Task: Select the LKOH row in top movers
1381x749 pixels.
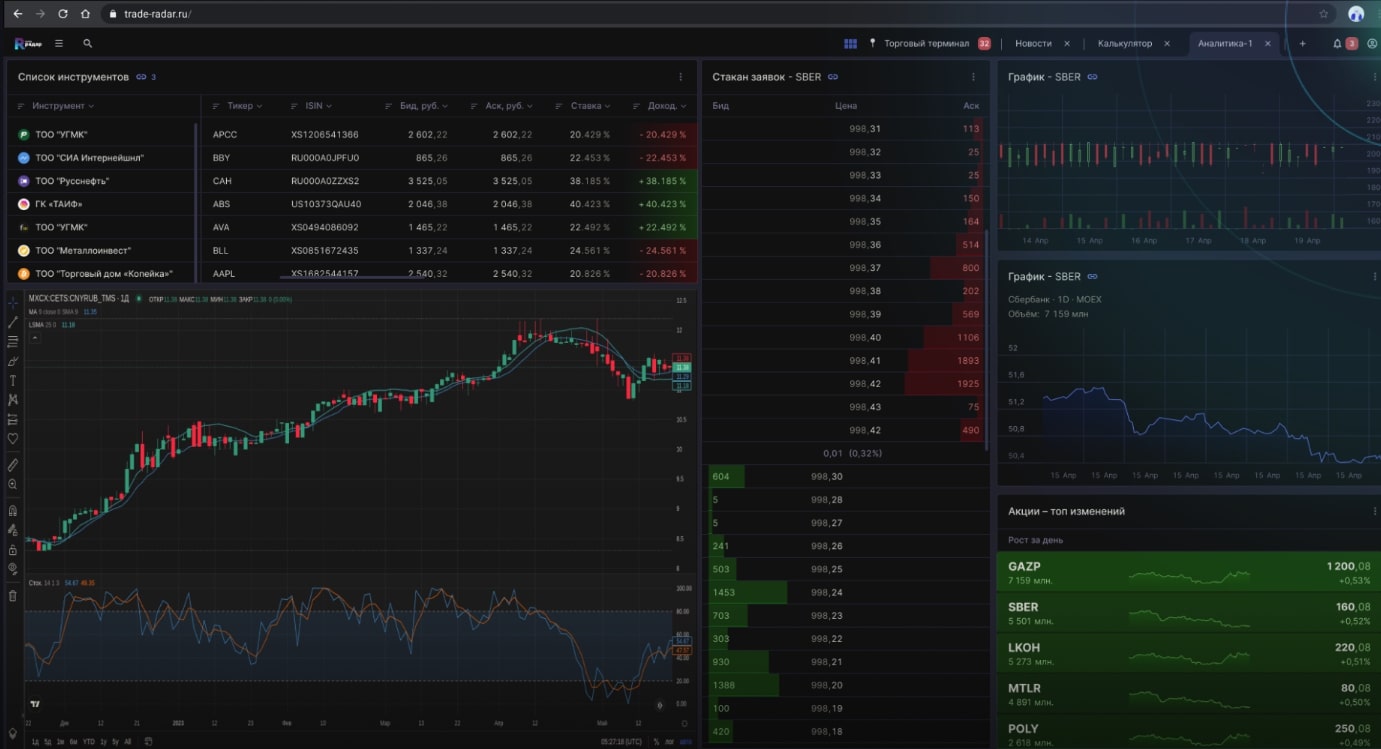Action: pos(1189,654)
